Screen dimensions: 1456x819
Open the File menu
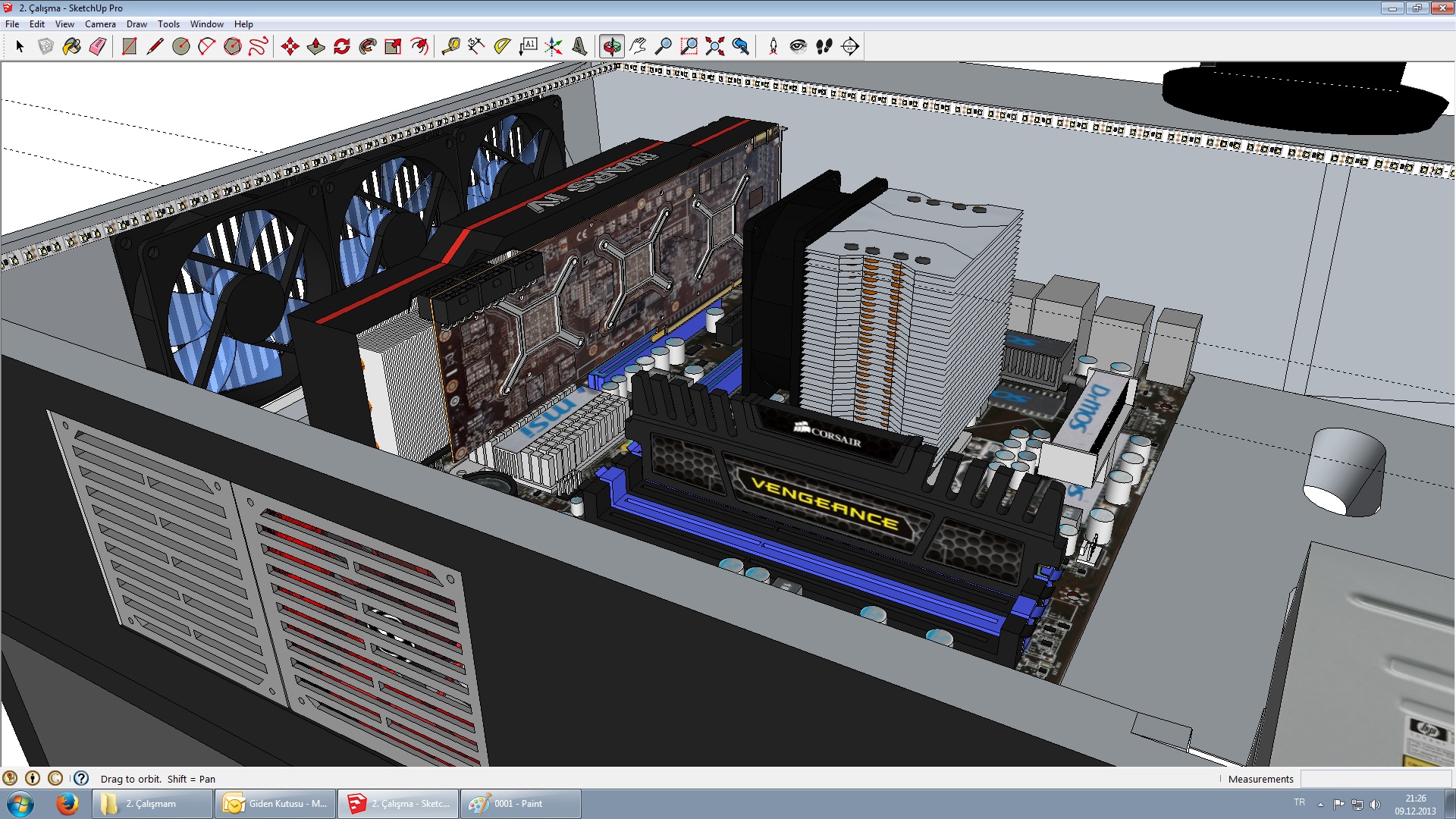(x=12, y=24)
